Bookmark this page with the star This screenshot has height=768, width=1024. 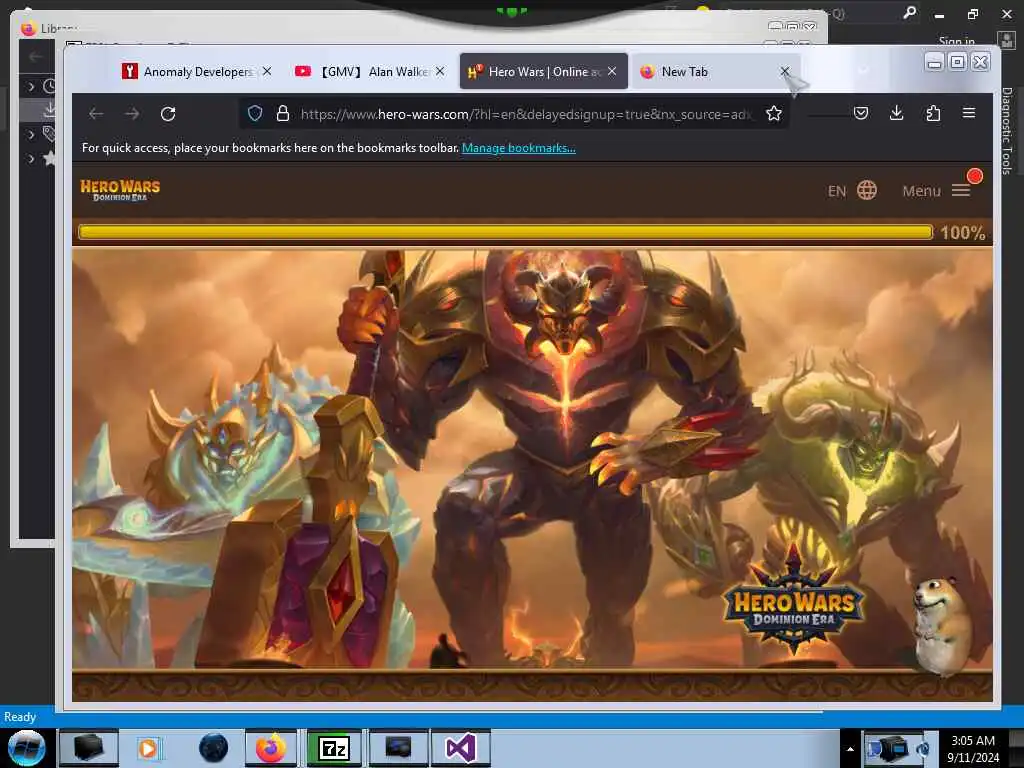pos(774,114)
